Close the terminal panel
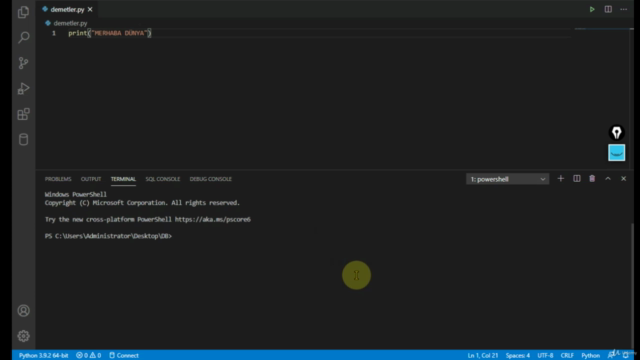Image resolution: width=640 pixels, height=360 pixels. [623, 179]
